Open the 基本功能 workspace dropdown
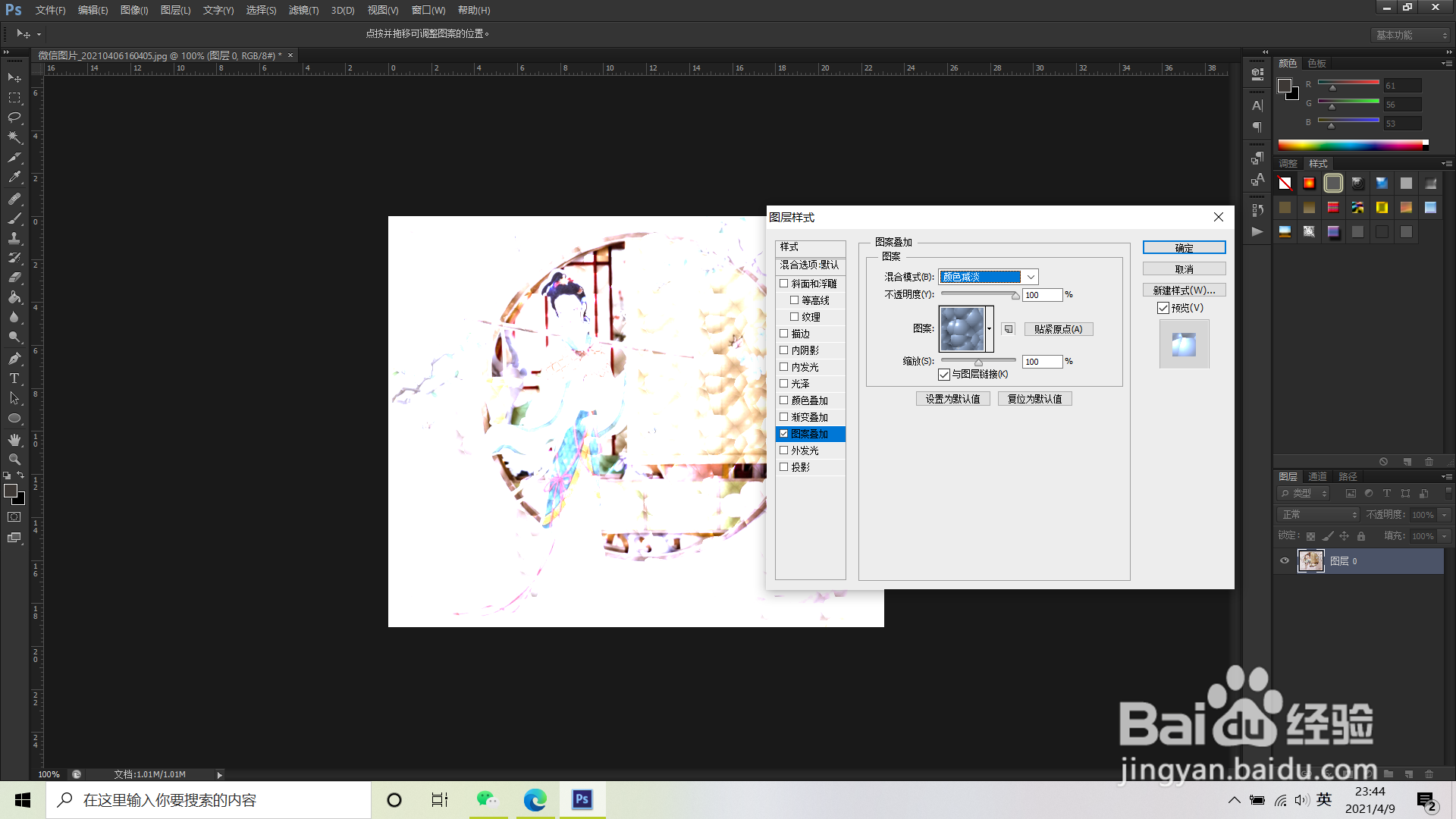Viewport: 1456px width, 819px height. click(x=1410, y=35)
